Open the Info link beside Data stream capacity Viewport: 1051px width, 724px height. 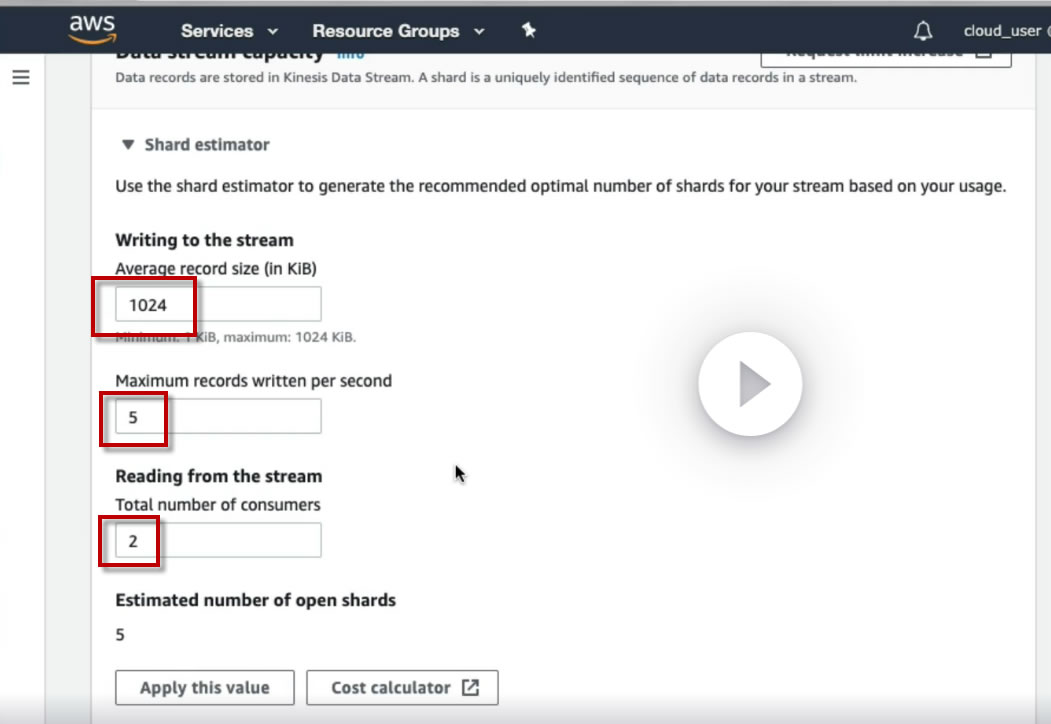click(x=350, y=56)
